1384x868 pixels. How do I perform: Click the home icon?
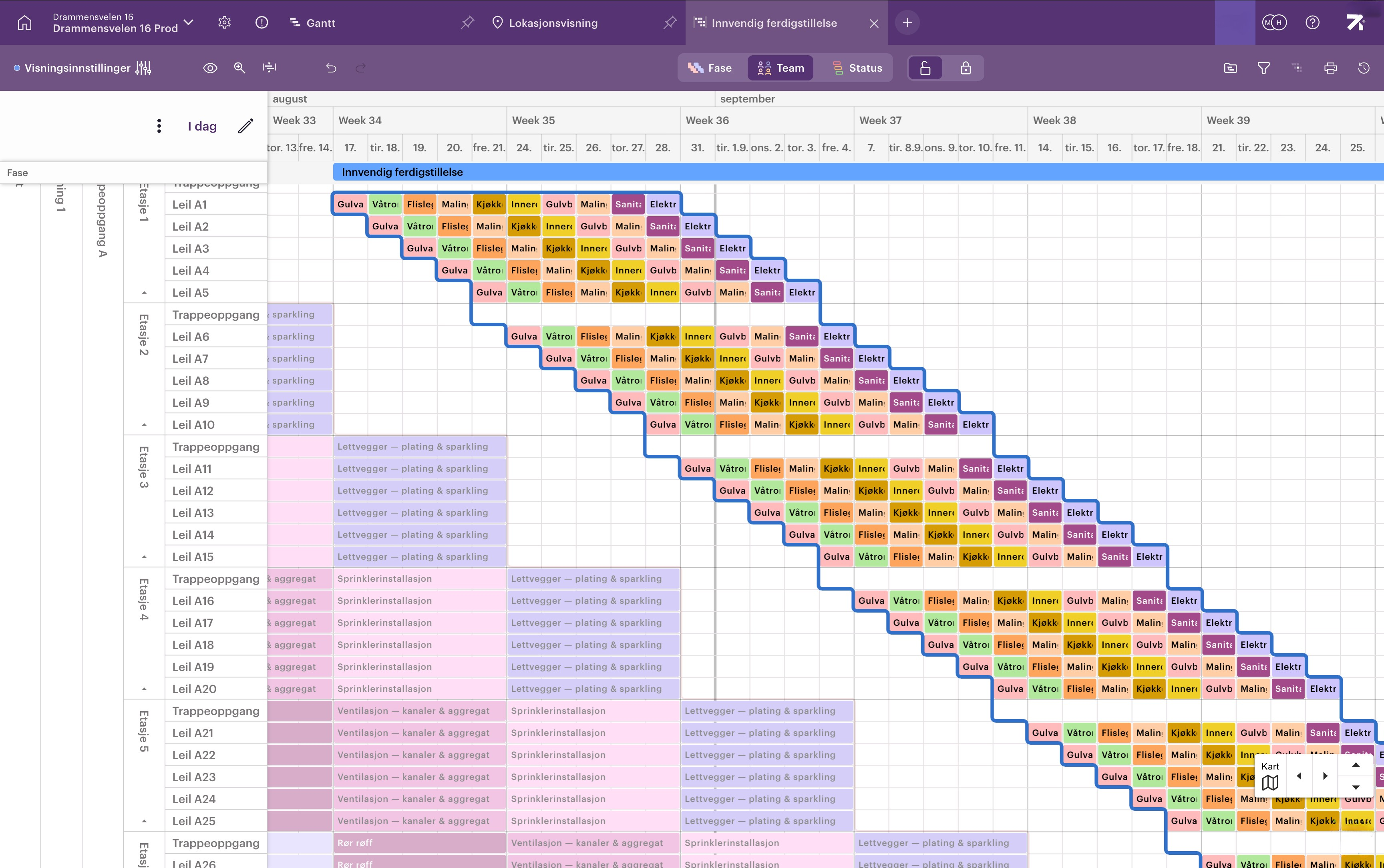tap(24, 23)
